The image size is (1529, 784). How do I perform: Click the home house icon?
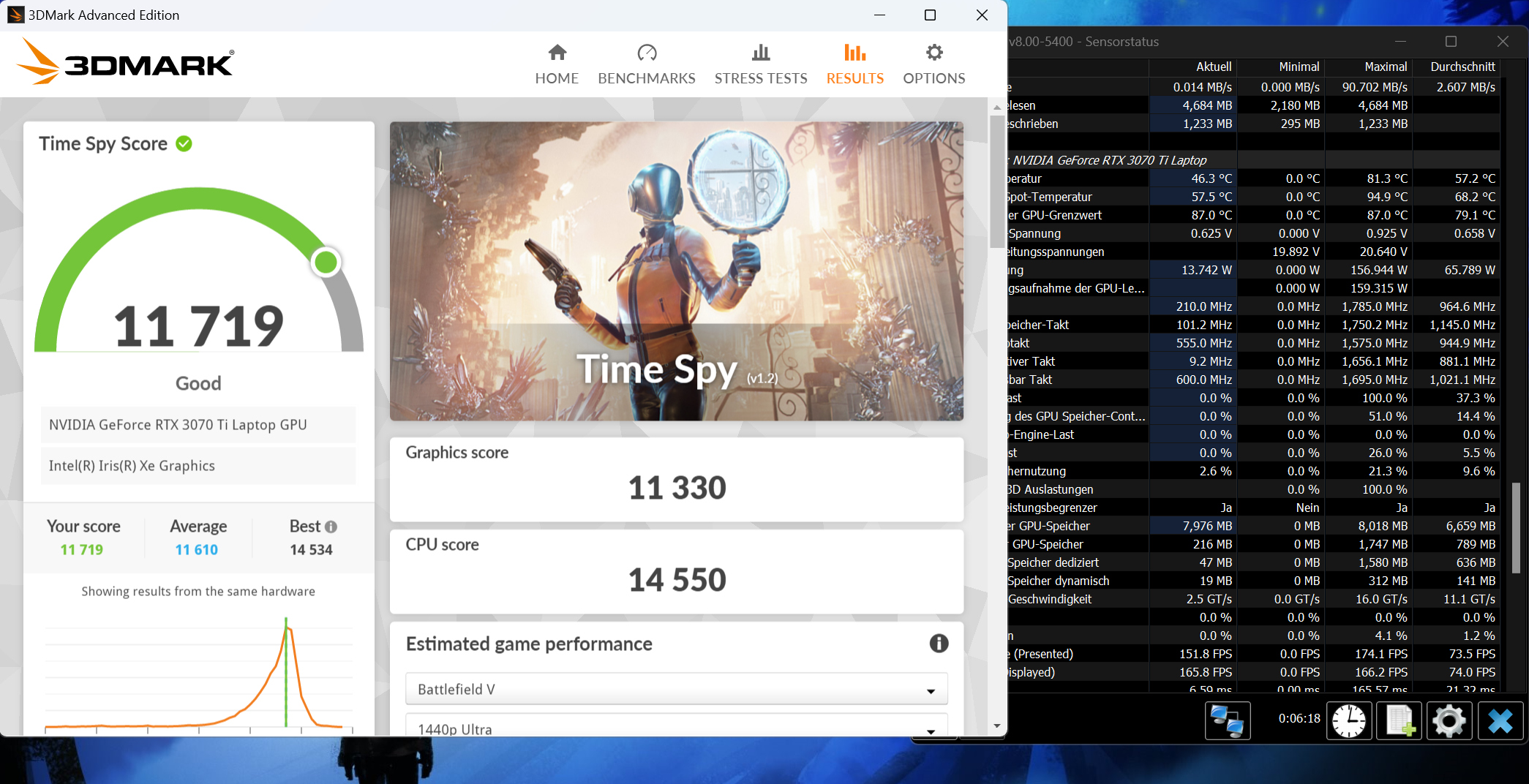(x=557, y=53)
